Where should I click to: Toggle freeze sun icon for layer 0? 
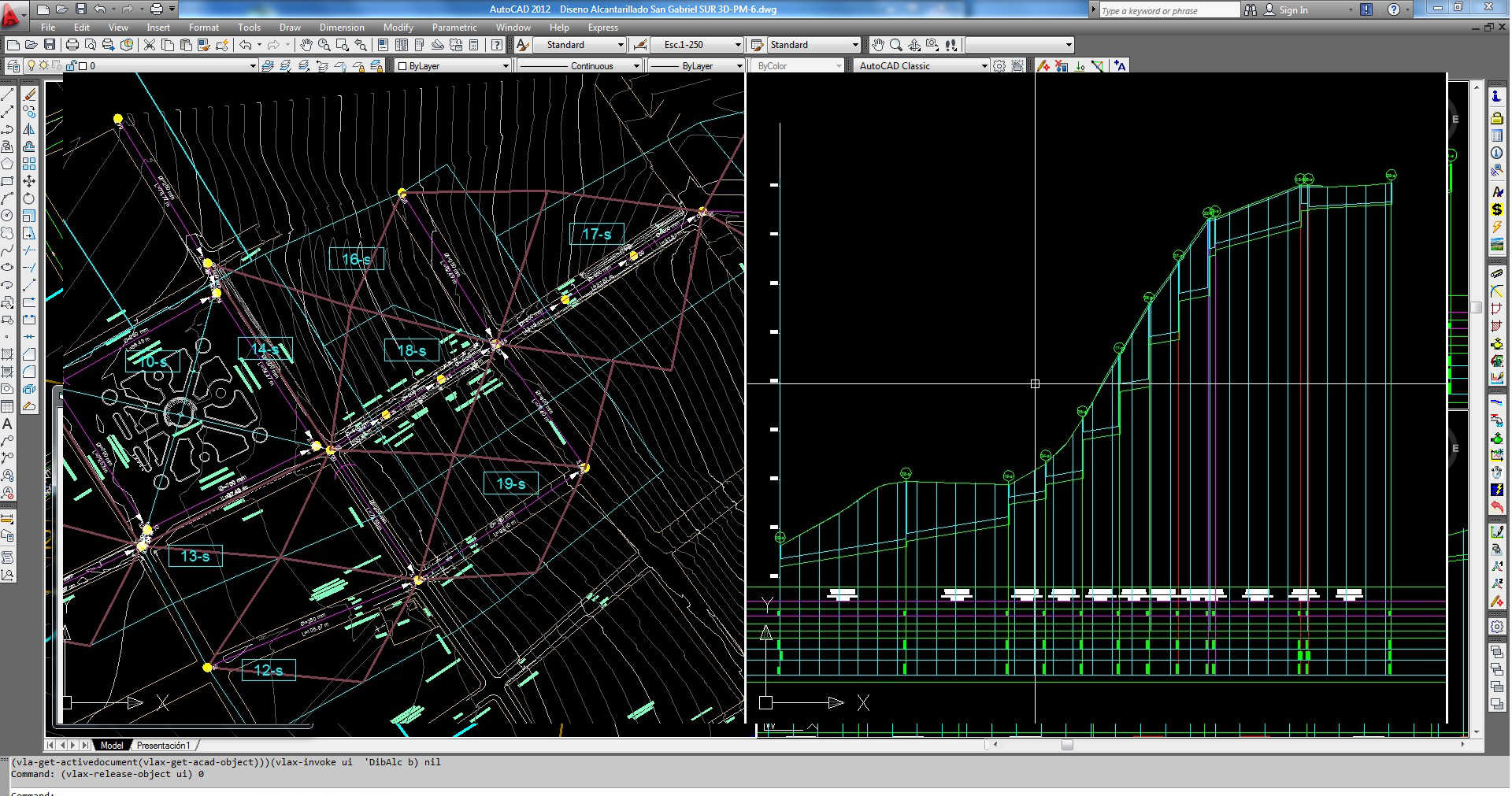pos(44,66)
